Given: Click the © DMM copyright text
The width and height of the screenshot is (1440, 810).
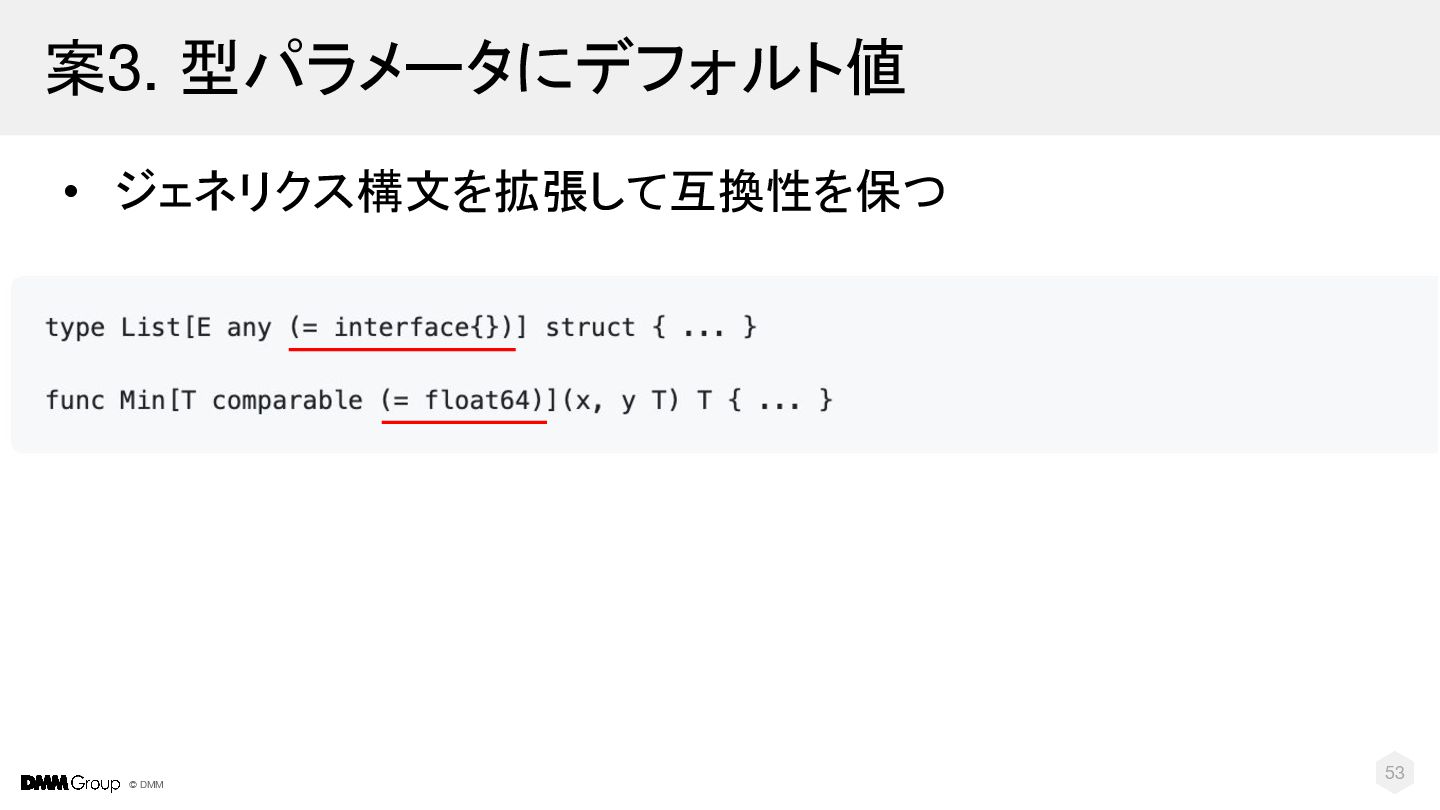Looking at the screenshot, I should pyautogui.click(x=146, y=785).
